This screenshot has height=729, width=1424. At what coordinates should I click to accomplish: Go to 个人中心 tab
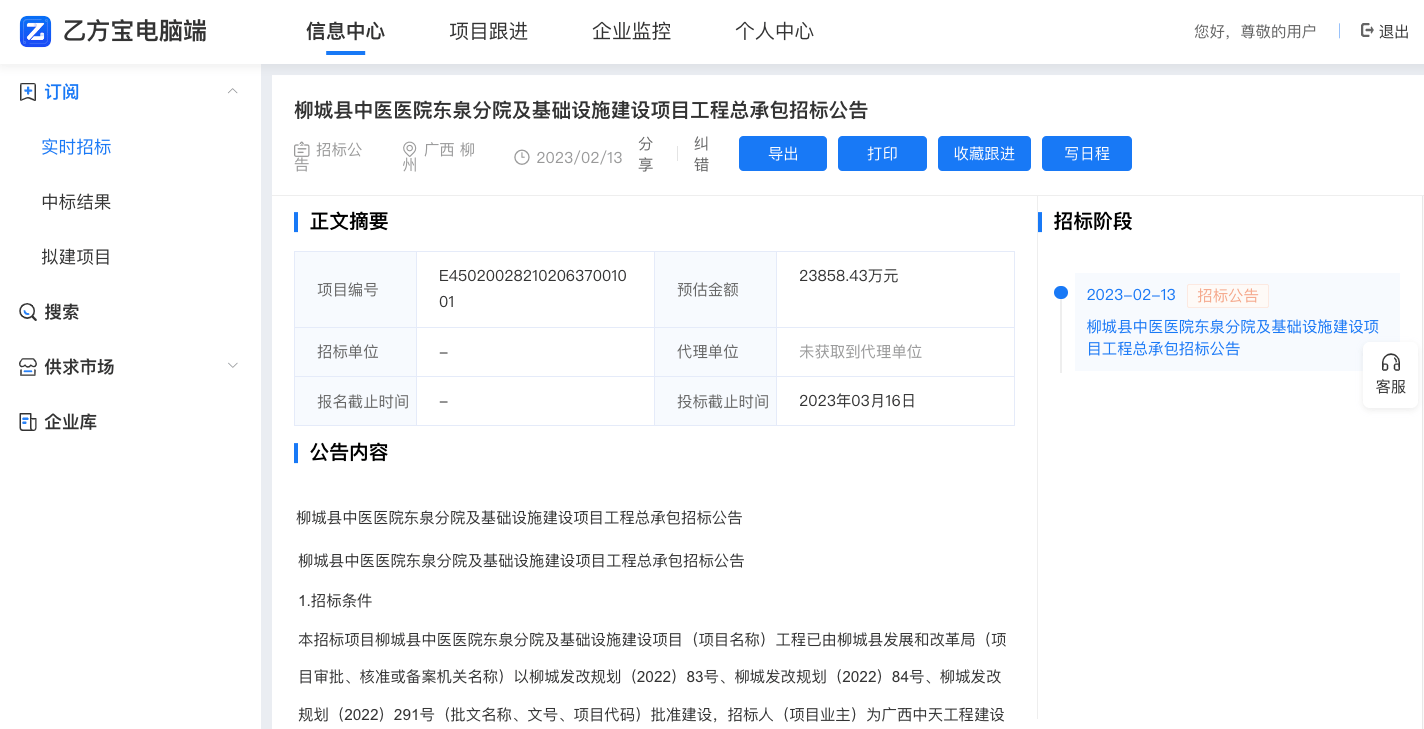[x=774, y=31]
